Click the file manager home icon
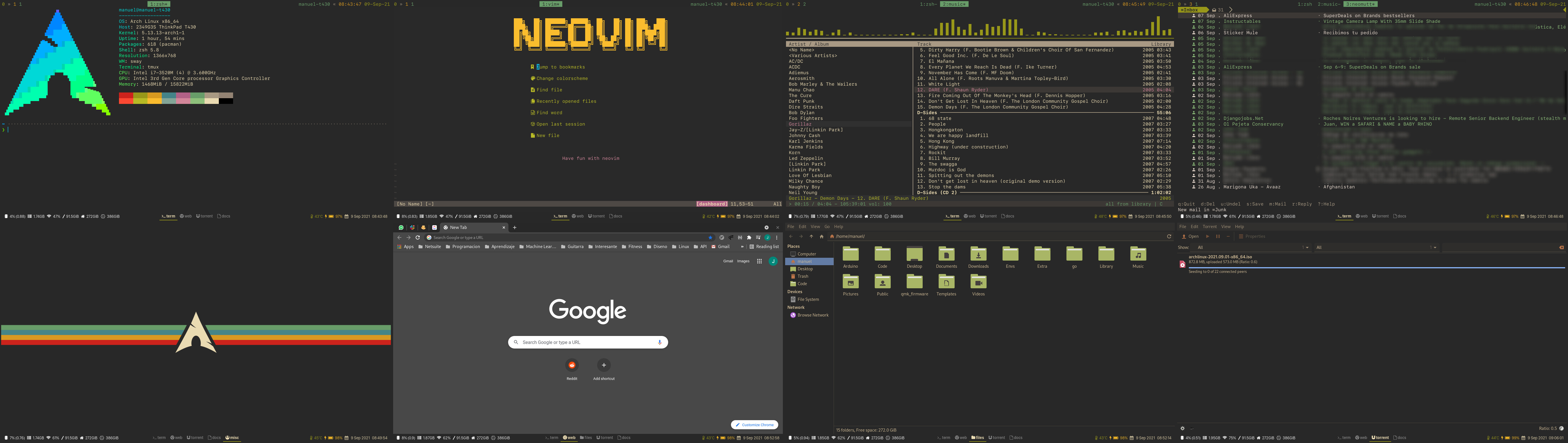Image resolution: width=1568 pixels, height=443 pixels. tap(821, 236)
